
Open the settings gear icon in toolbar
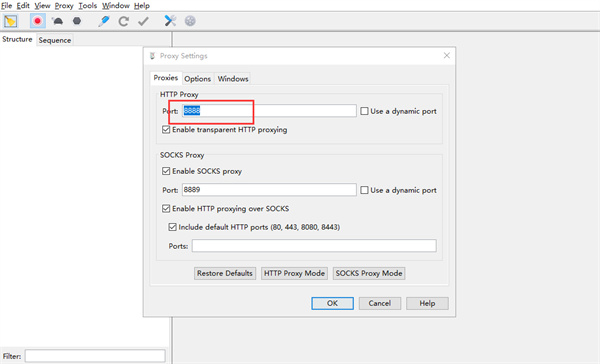click(x=190, y=21)
